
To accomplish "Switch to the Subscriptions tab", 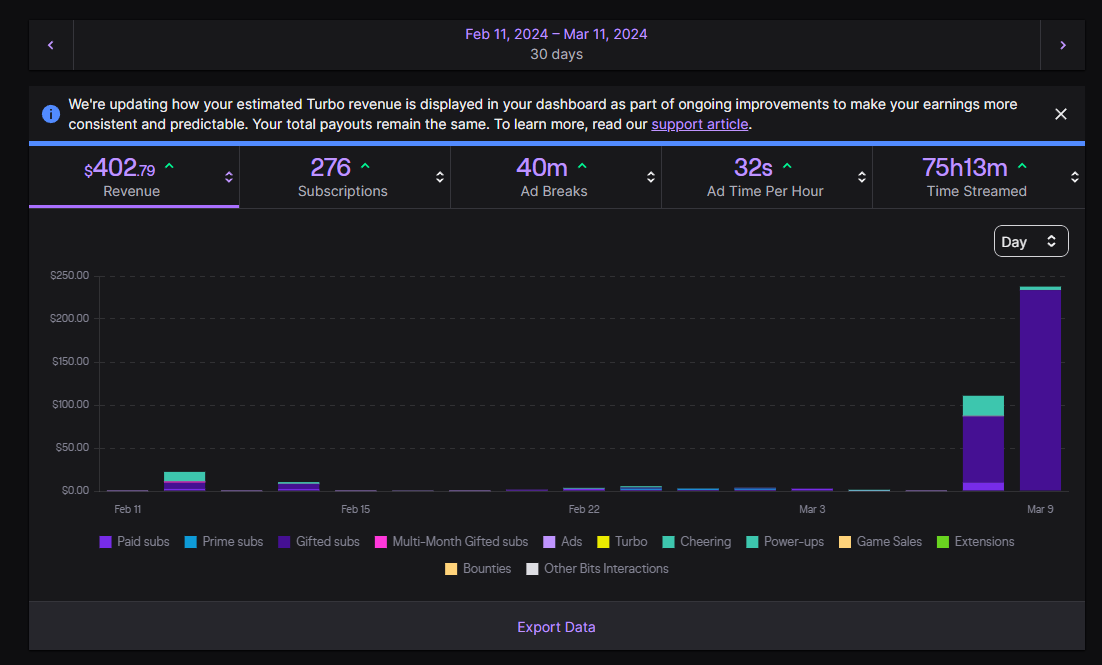I will point(344,177).
